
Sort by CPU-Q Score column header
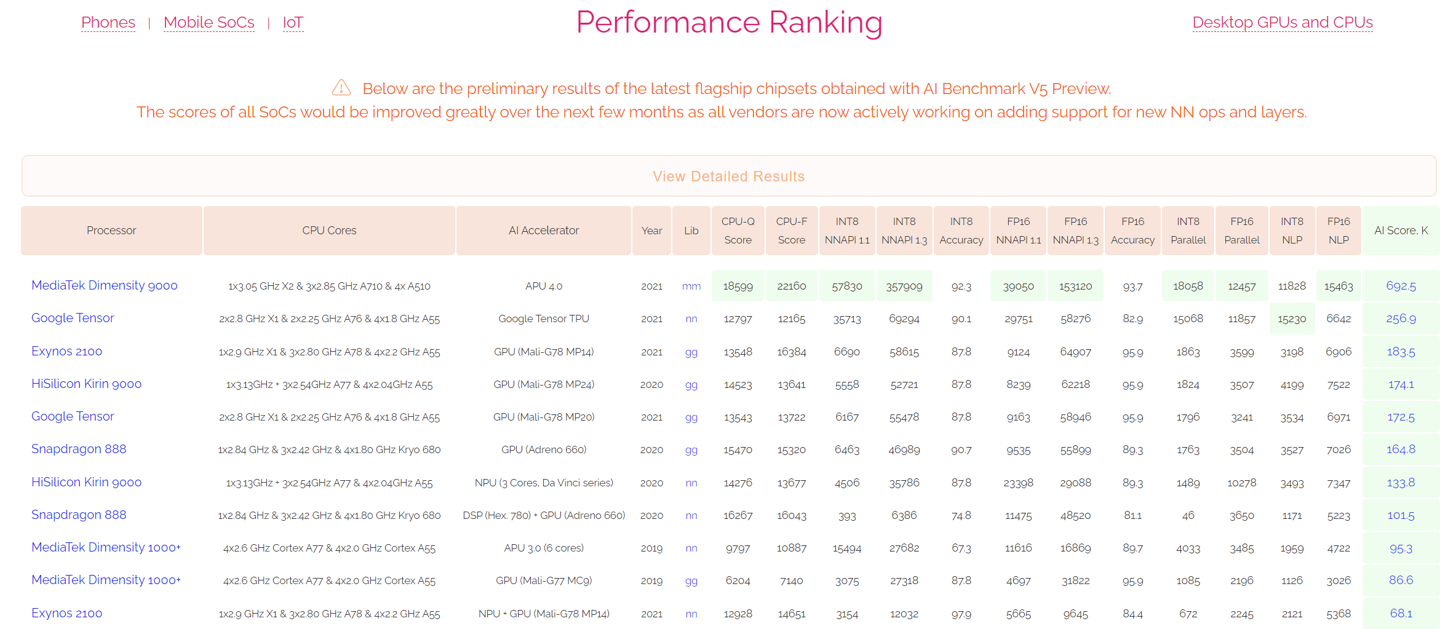(737, 231)
